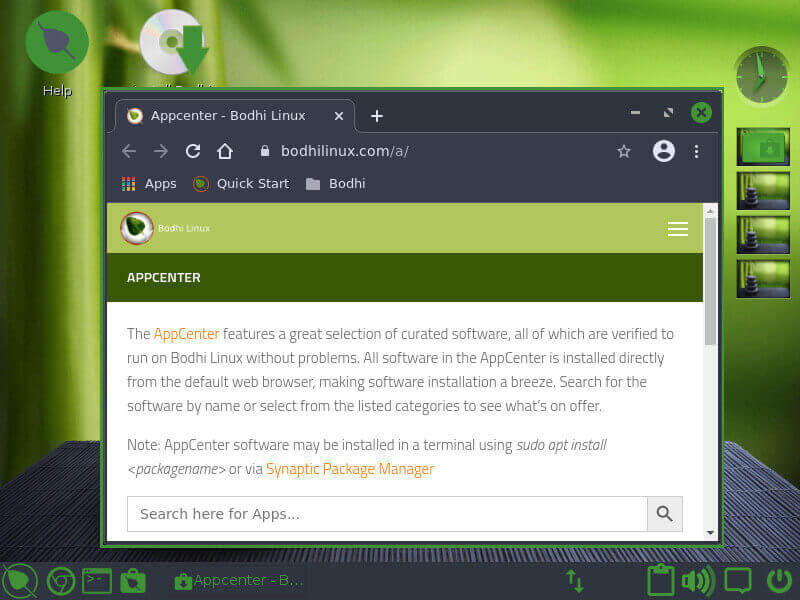Image resolution: width=800 pixels, height=600 pixels.
Task: Click the page scrollbar up arrow
Action: (x=710, y=210)
